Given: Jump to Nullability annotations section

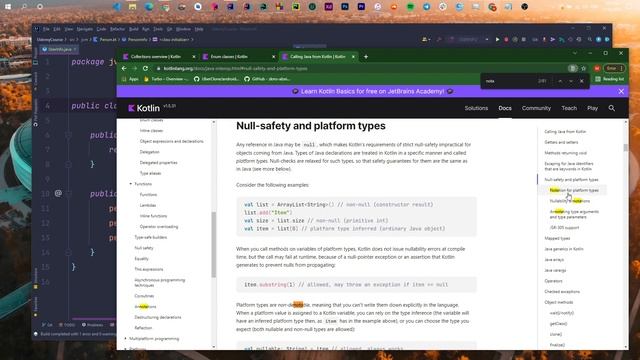Looking at the screenshot, I should (x=570, y=201).
